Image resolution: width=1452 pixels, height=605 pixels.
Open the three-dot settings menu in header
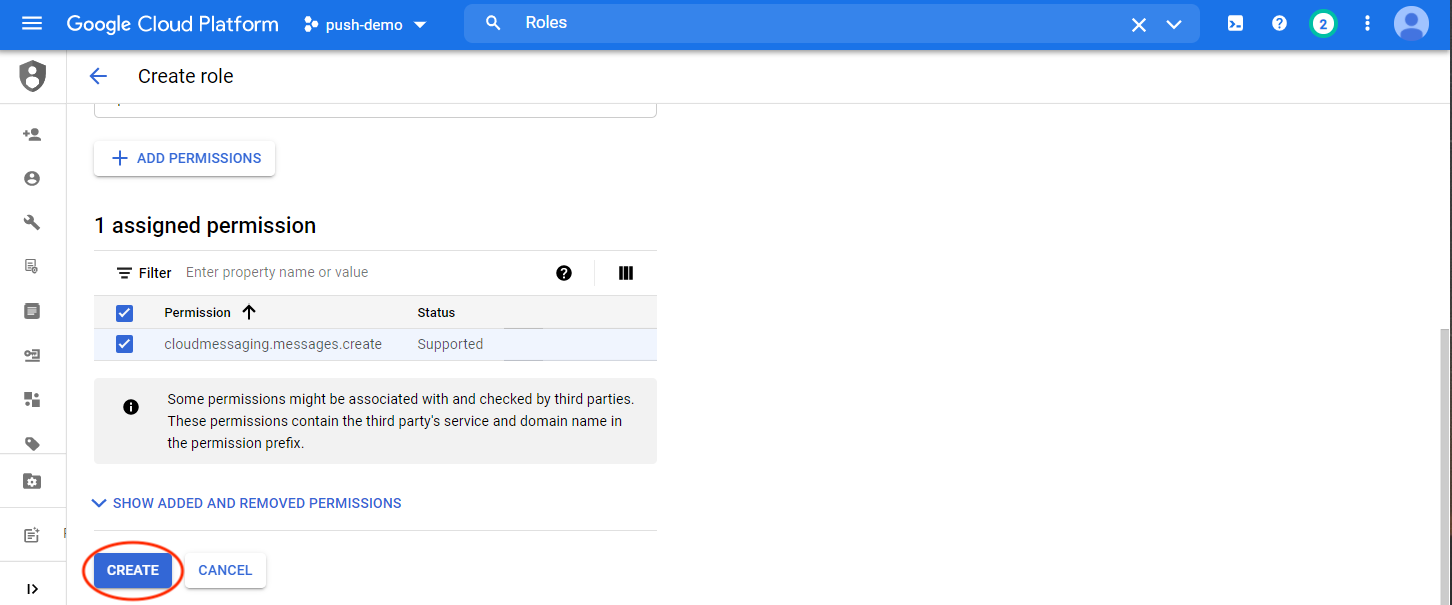pos(1367,23)
